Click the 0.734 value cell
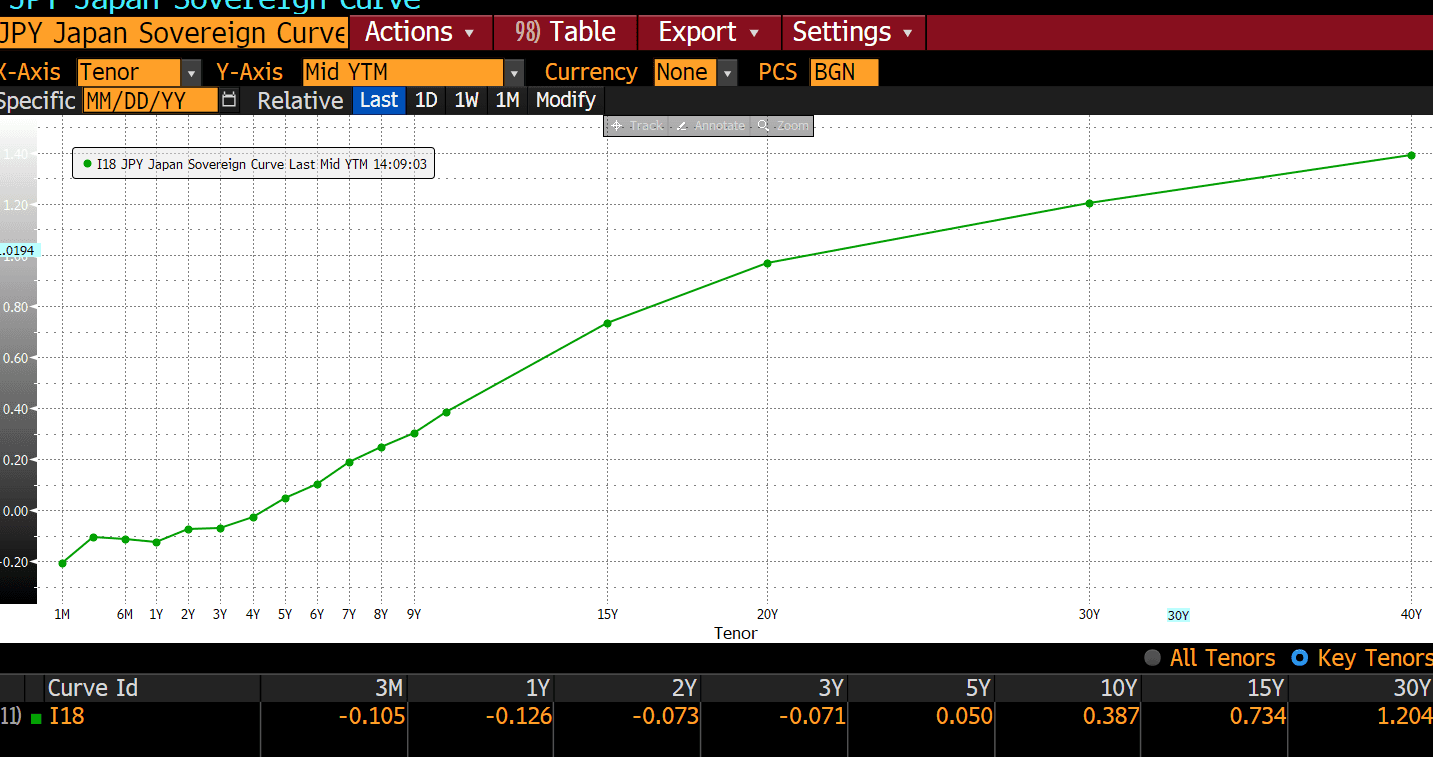1433x757 pixels. point(1258,716)
